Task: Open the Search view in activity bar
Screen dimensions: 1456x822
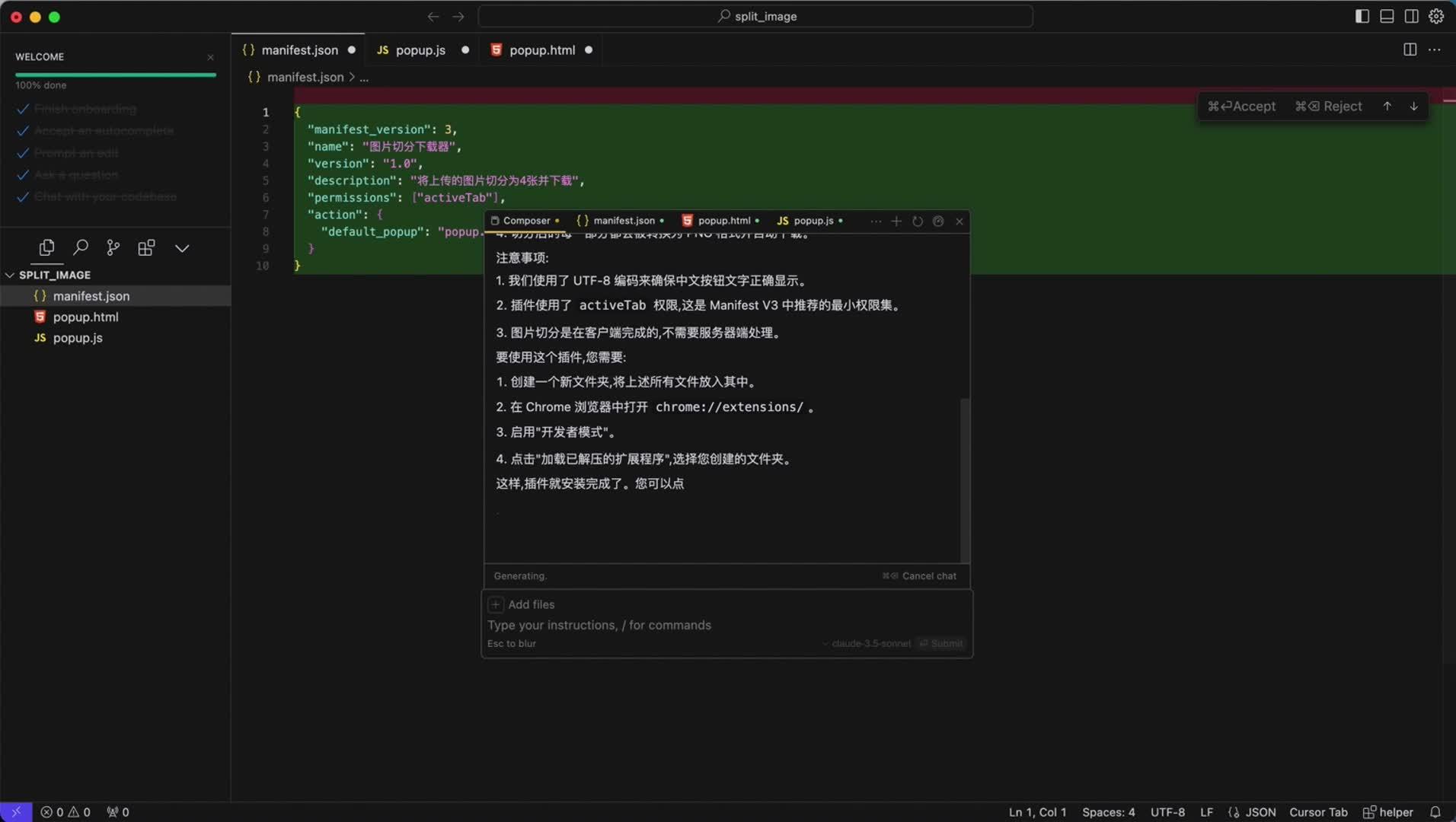Action: tap(81, 247)
